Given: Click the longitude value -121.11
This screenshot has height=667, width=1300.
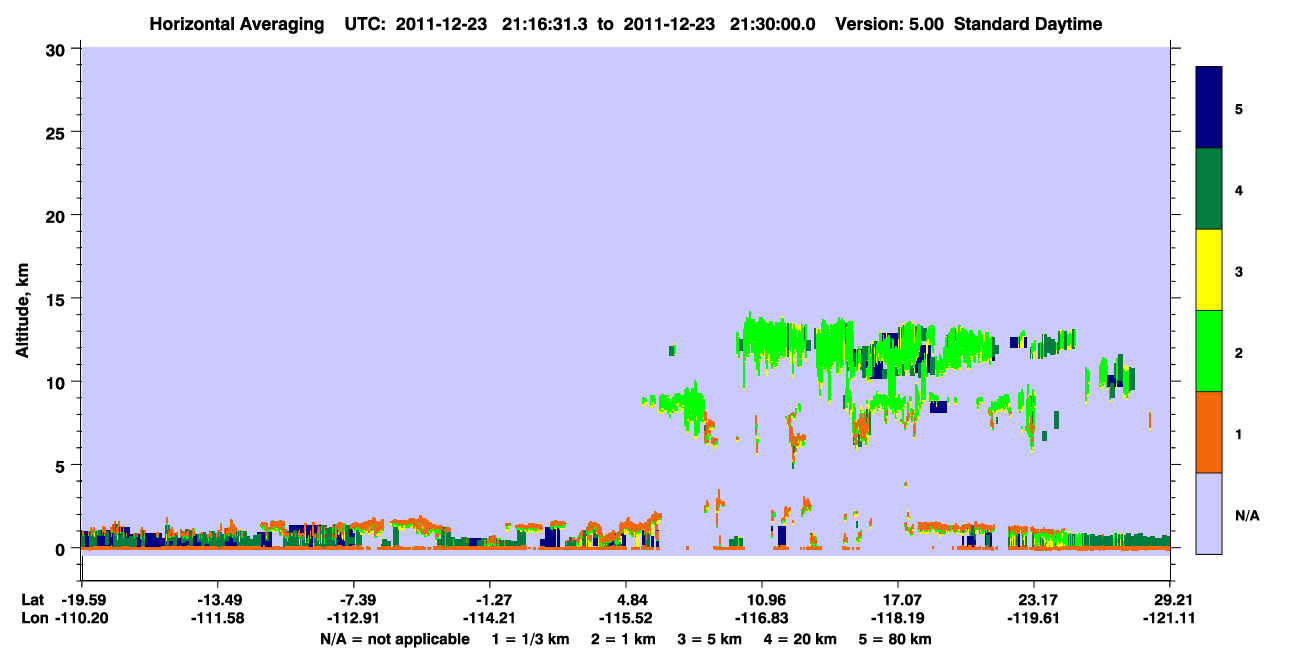Looking at the screenshot, I should (x=1171, y=619).
